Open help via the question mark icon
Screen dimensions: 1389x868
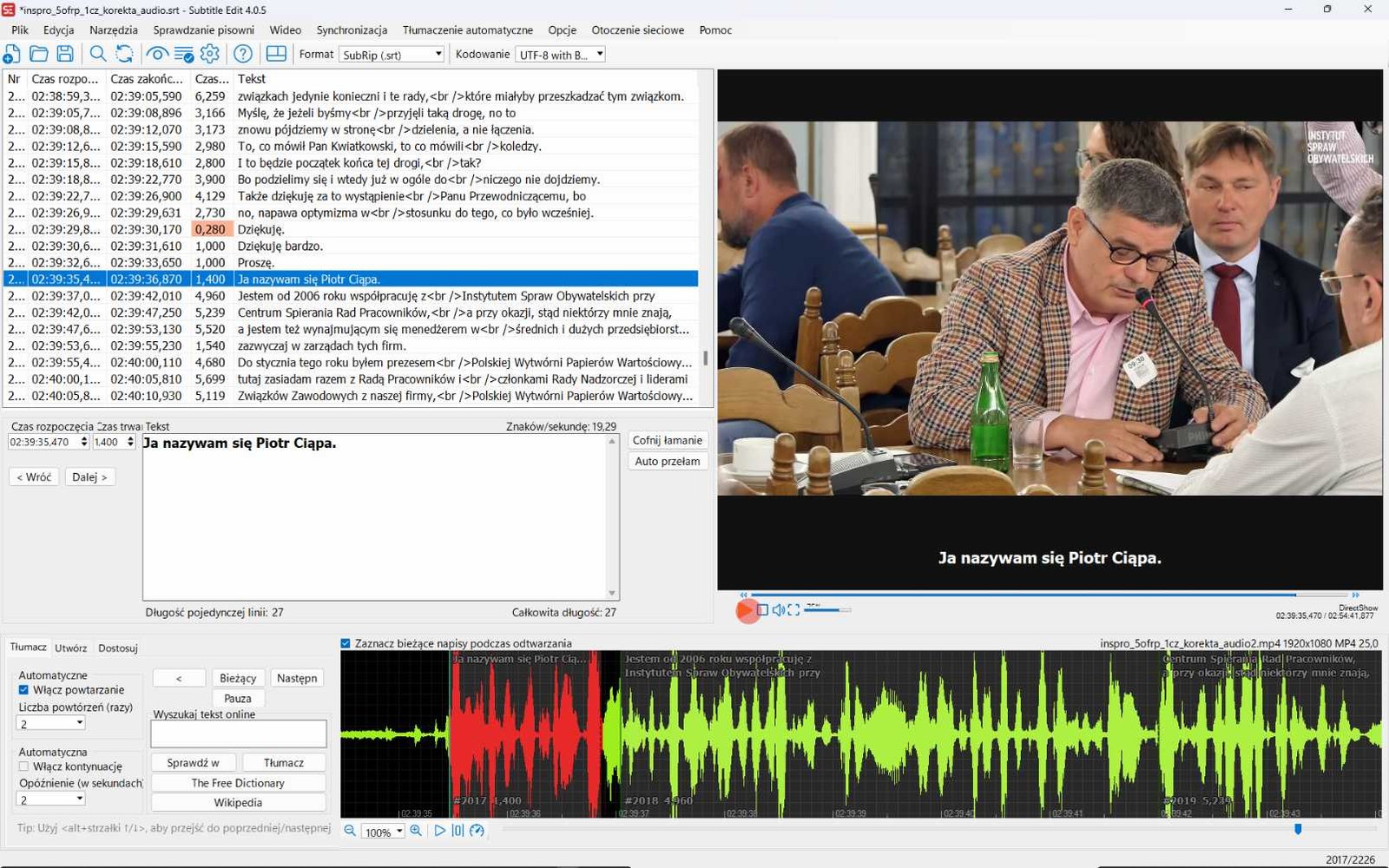coord(243,54)
